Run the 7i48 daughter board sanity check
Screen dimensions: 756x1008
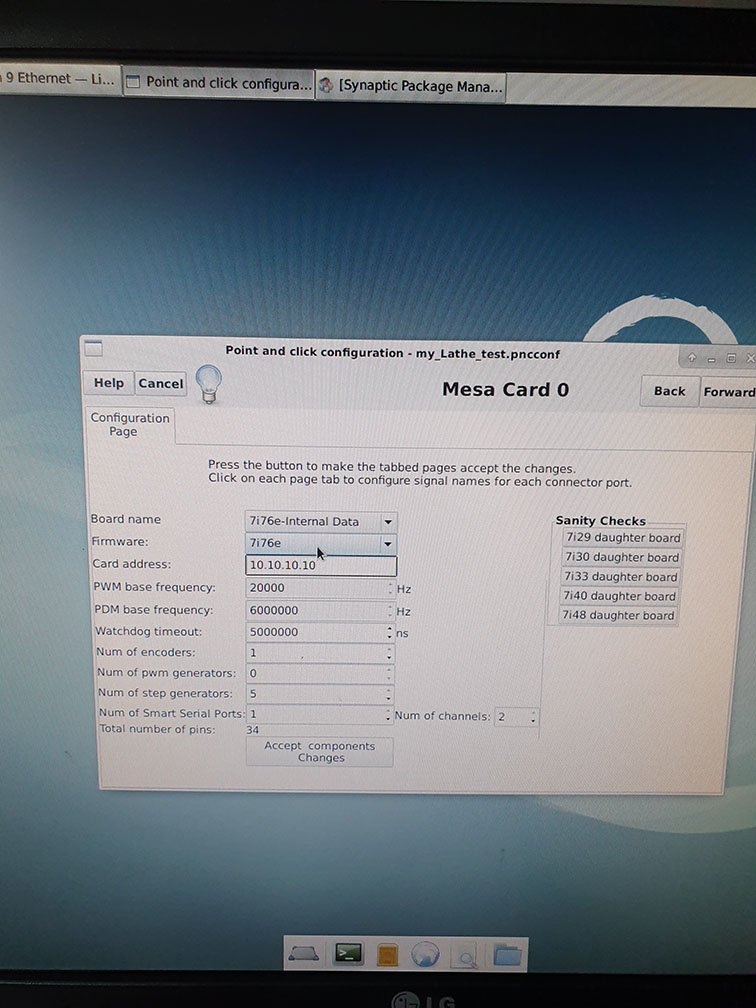[x=618, y=615]
